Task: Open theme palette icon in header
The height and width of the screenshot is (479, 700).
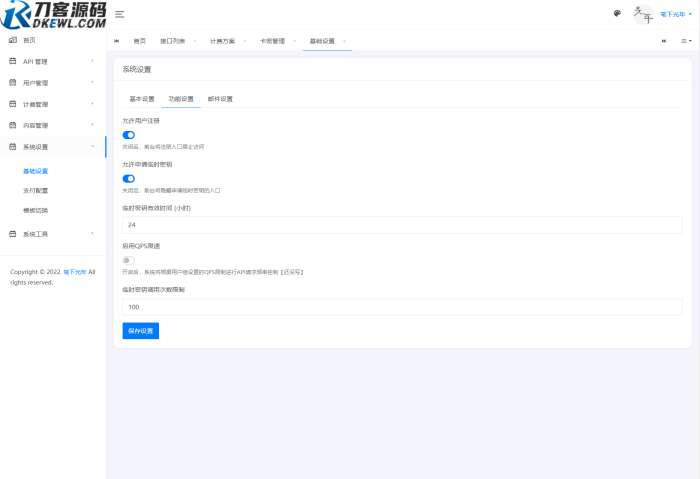Action: coord(617,13)
